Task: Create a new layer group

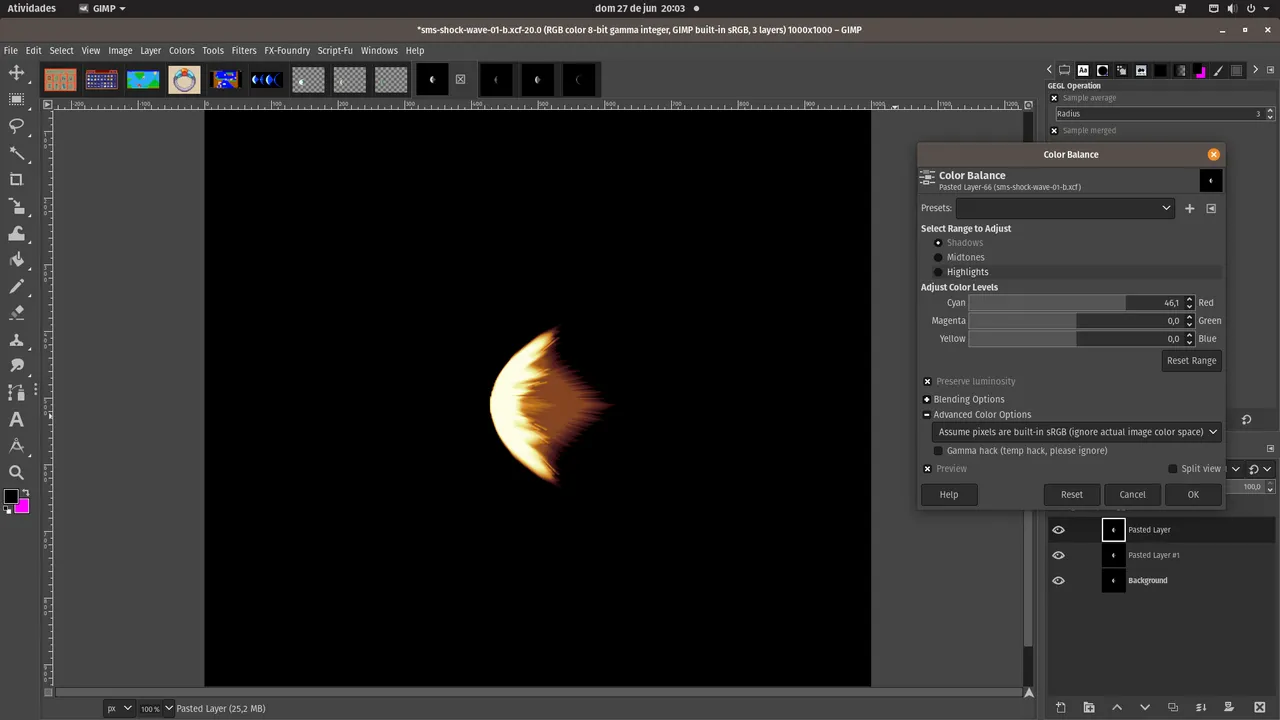Action: [x=1089, y=708]
